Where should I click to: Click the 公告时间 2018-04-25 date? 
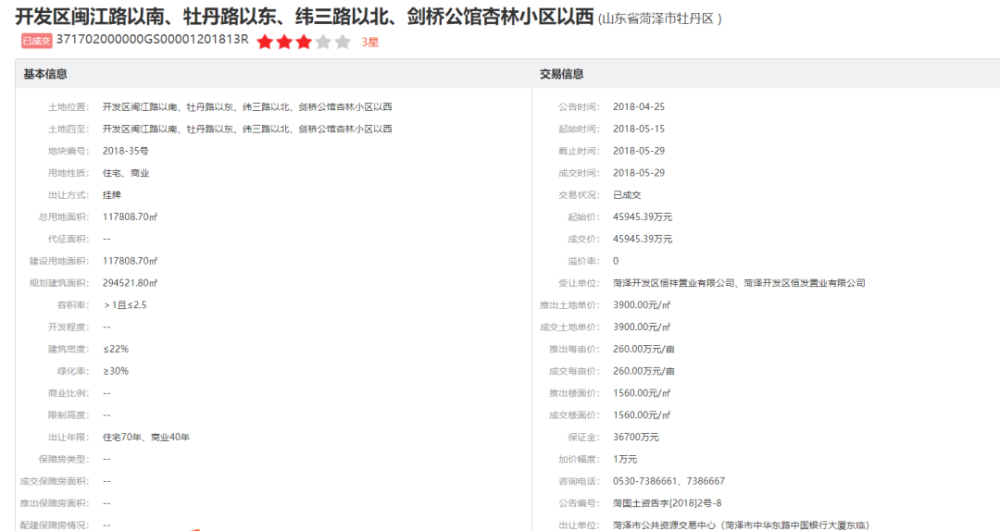pos(639,107)
